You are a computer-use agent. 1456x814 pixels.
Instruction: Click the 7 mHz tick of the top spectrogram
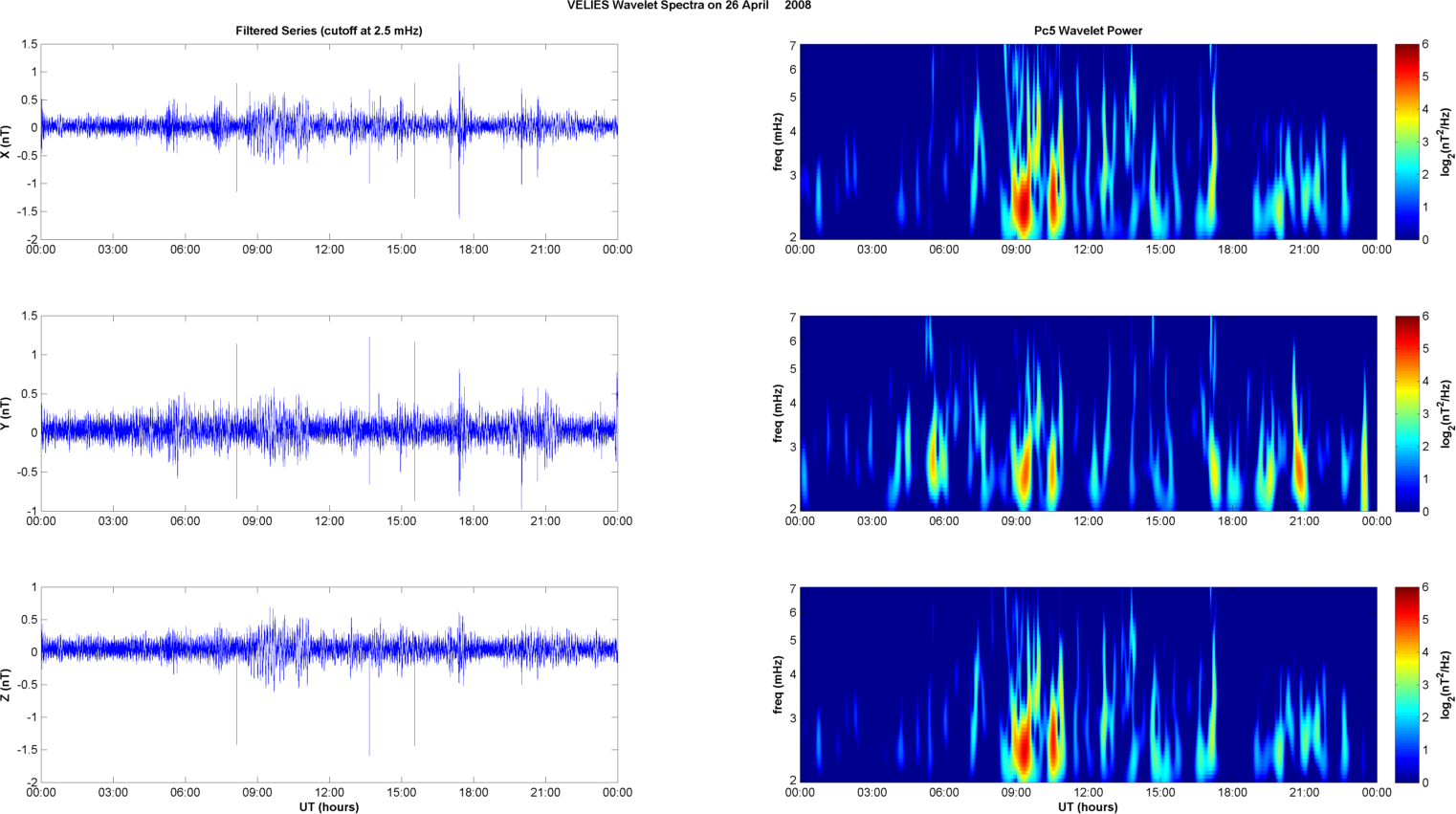tap(793, 46)
